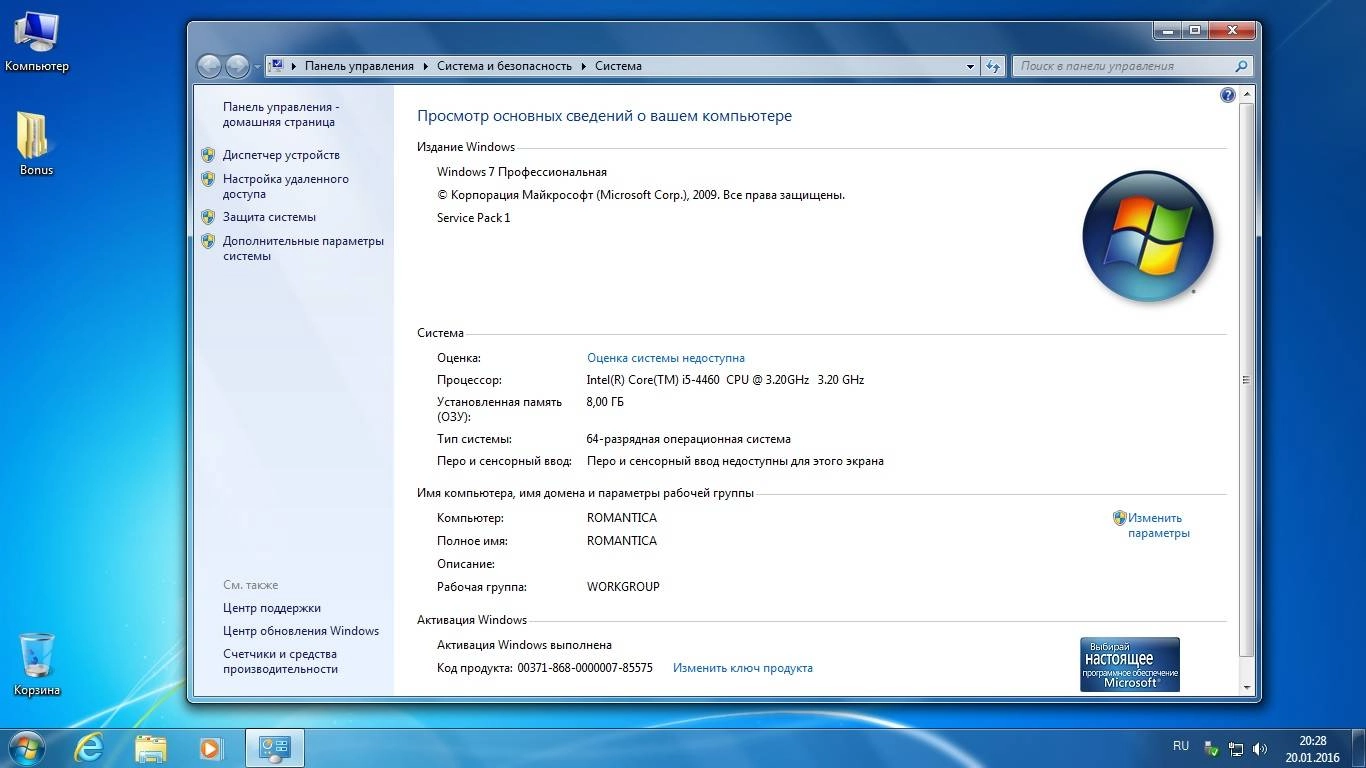The height and width of the screenshot is (768, 1366).
Task: Open Панель управления - домашняя страница
Action: [x=281, y=114]
